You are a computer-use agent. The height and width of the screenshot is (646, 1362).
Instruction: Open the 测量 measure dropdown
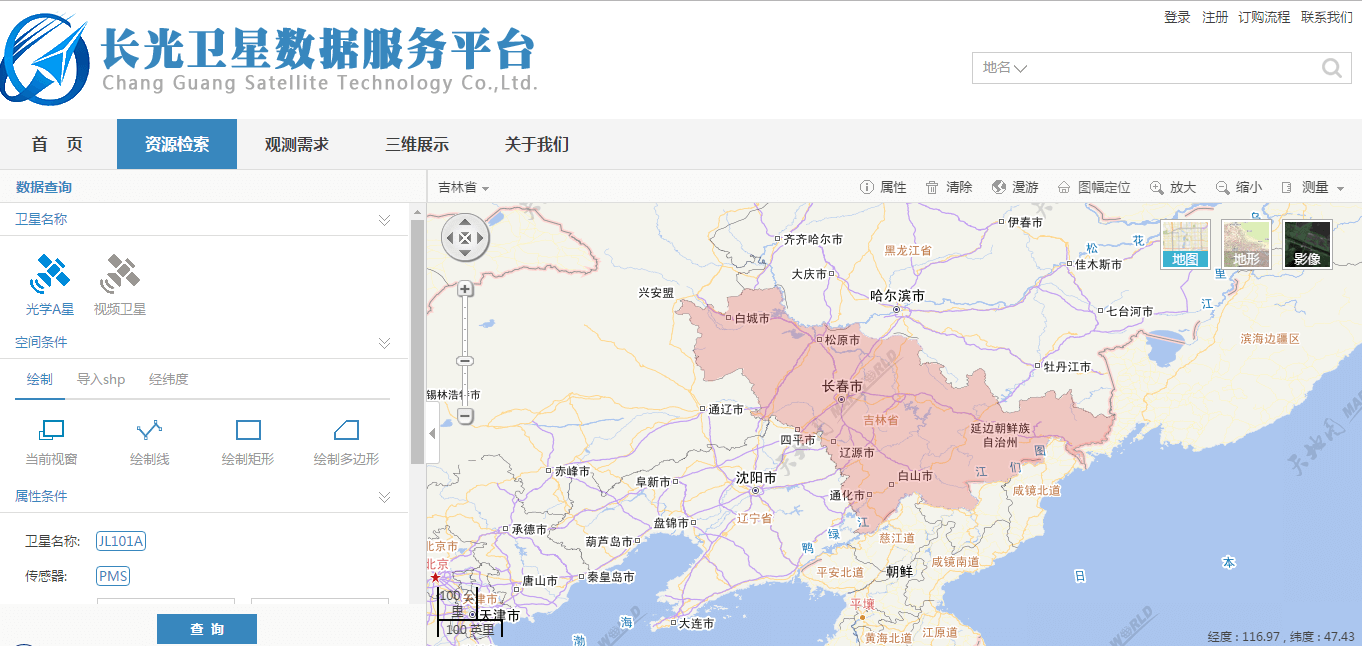click(x=1312, y=187)
